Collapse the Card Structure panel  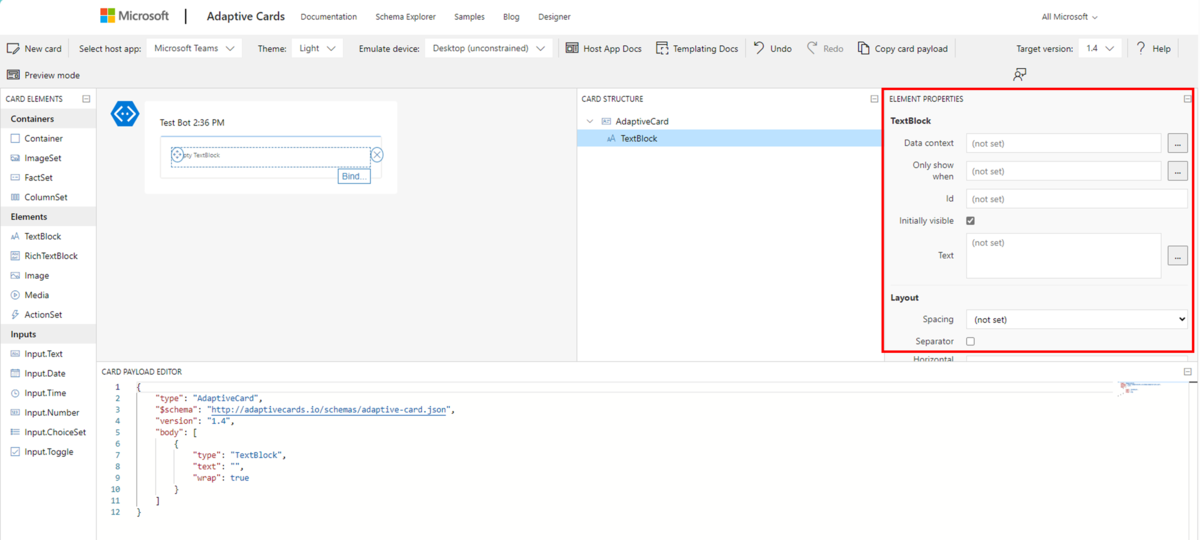point(874,99)
